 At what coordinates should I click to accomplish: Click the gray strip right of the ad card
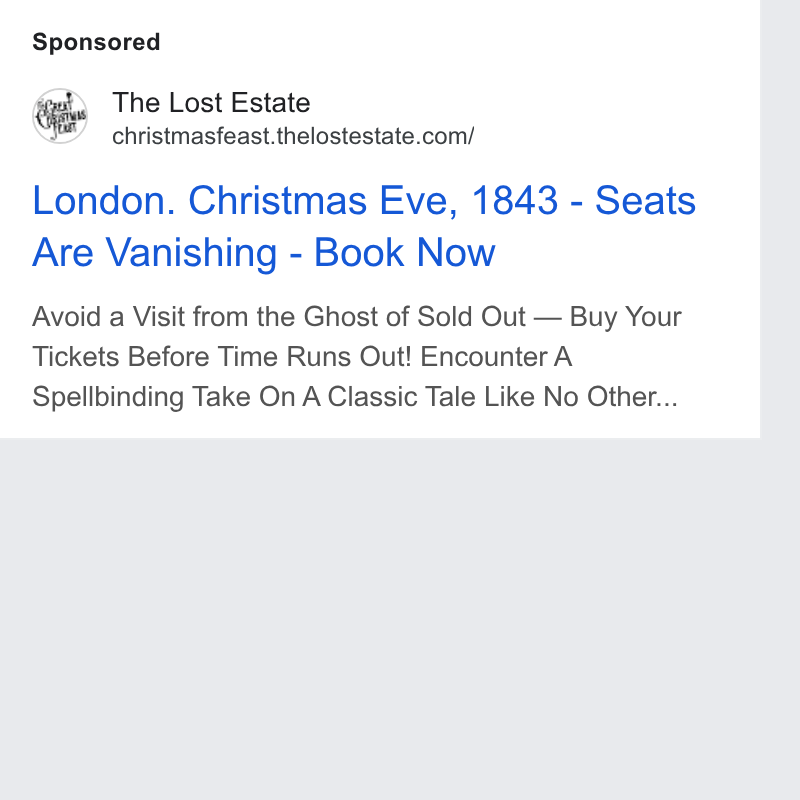[x=780, y=219]
